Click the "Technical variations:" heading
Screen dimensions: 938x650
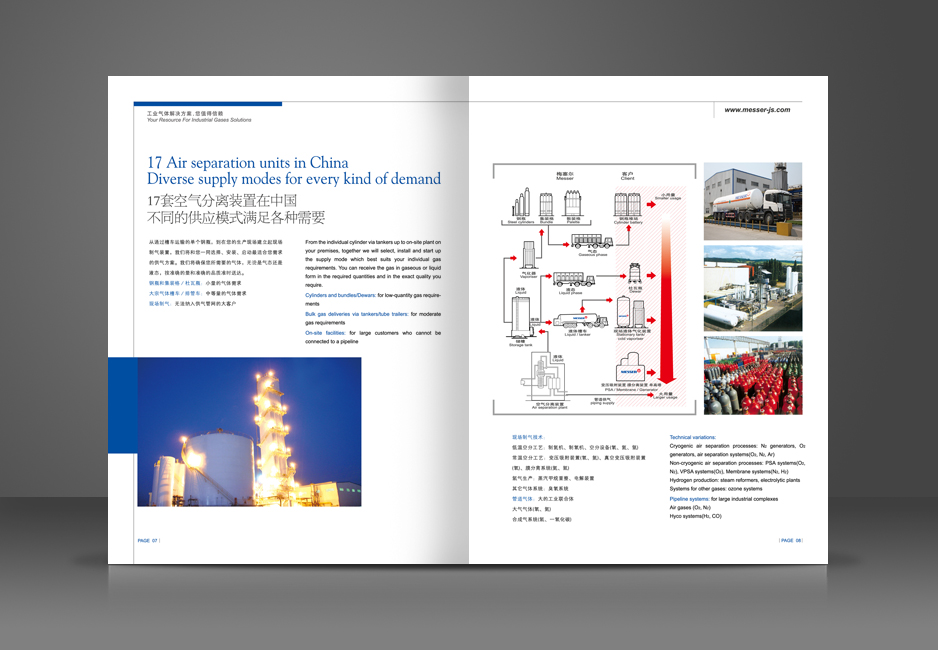pyautogui.click(x=693, y=437)
